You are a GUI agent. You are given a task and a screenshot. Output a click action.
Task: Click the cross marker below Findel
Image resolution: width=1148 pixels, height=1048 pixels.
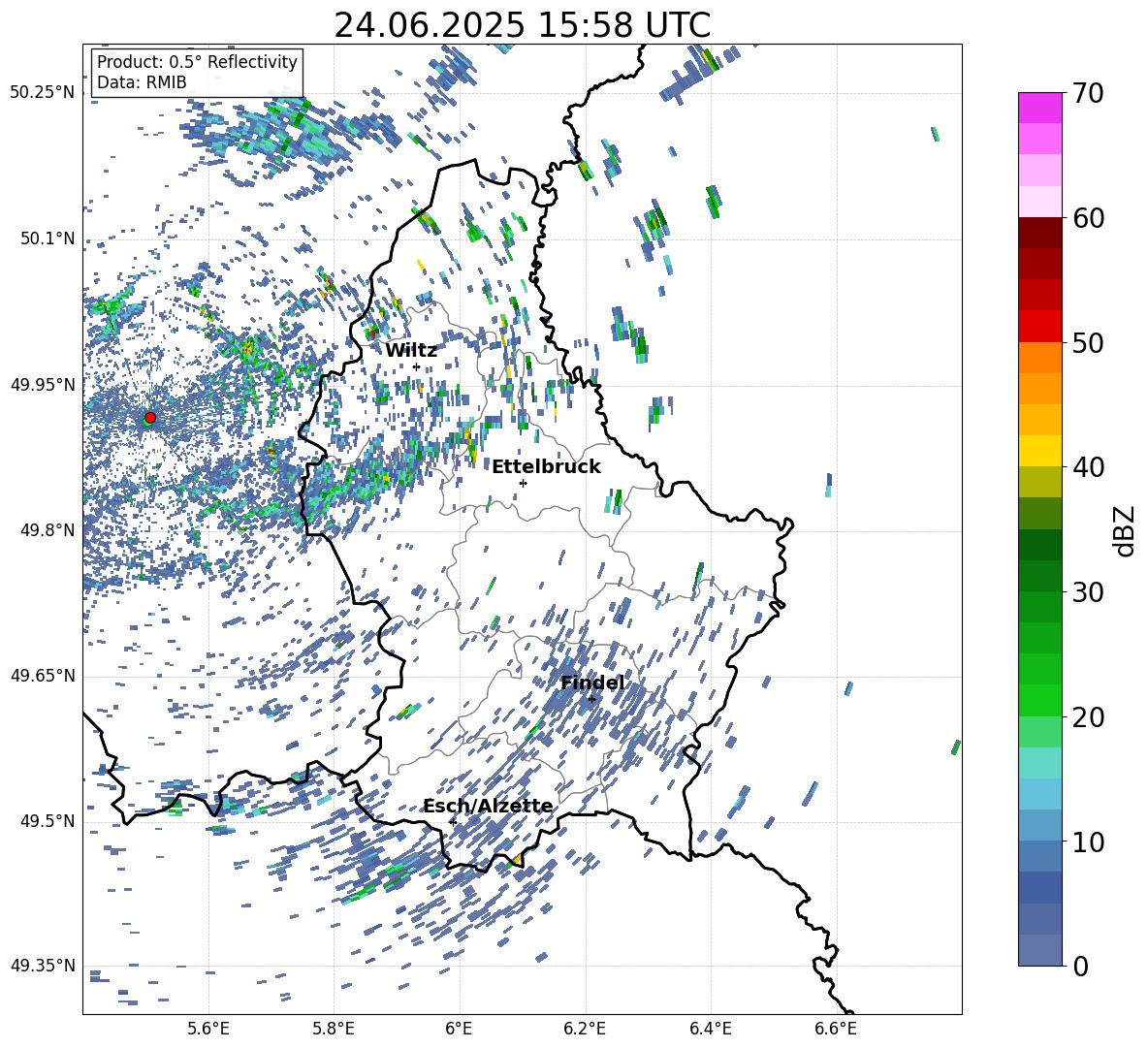[x=591, y=699]
